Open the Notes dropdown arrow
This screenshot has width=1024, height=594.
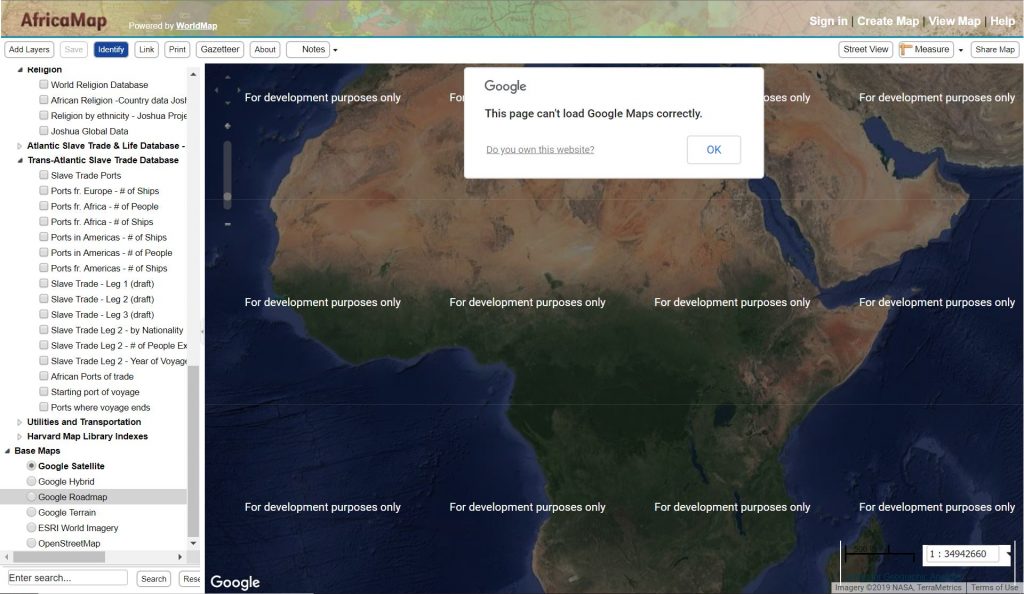(x=335, y=50)
